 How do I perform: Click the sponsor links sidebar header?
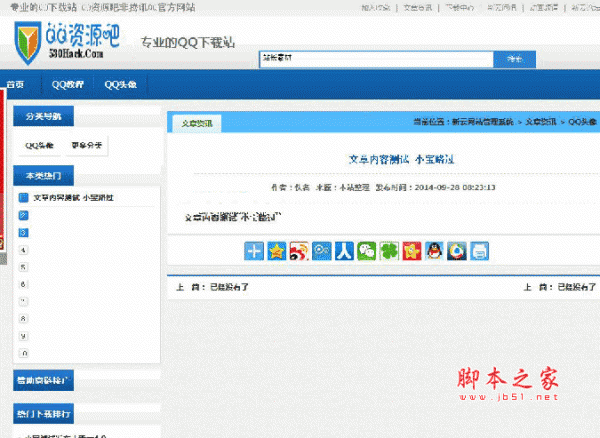(x=43, y=380)
